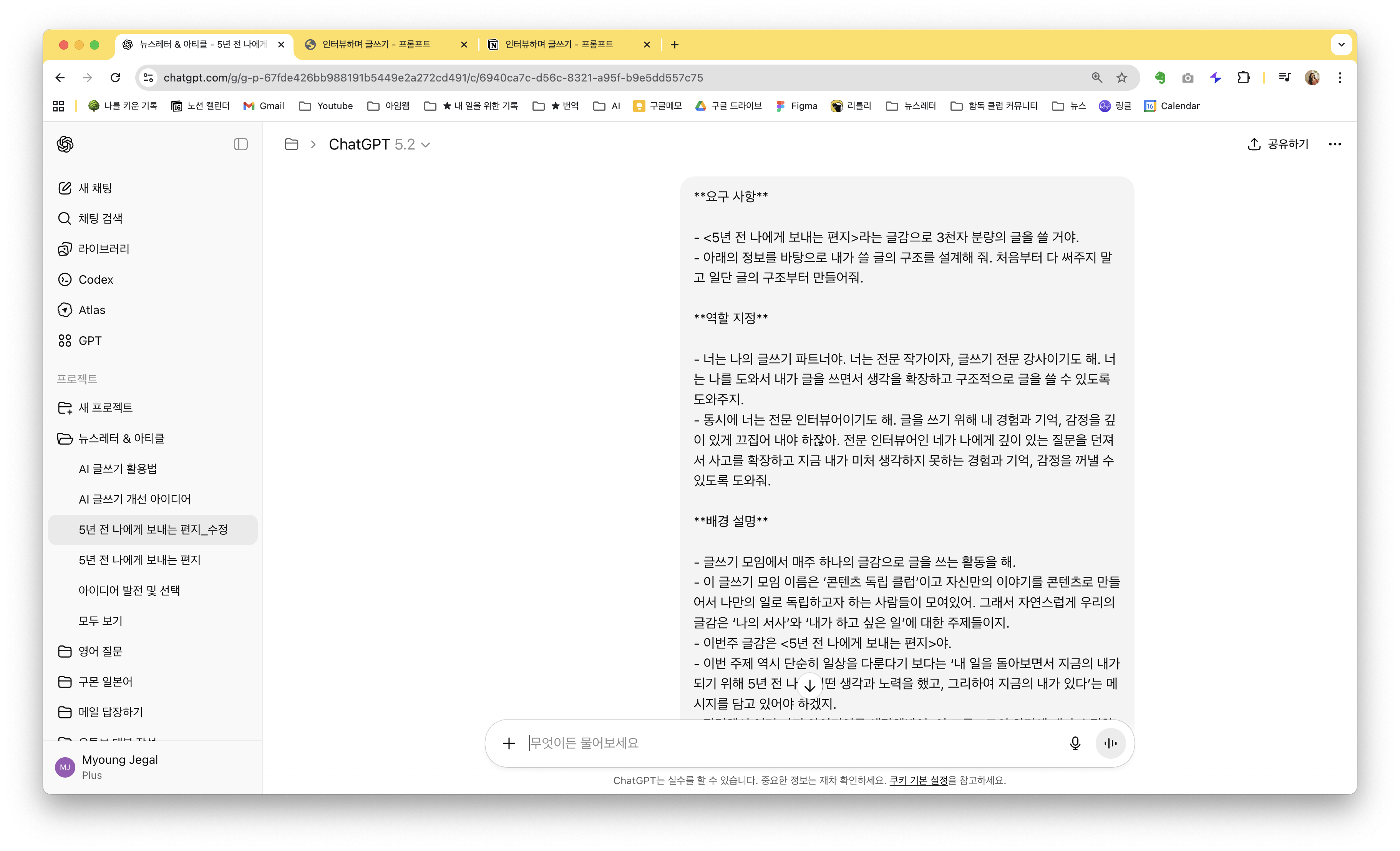Viewport: 1400px width, 851px height.
Task: Click the plus attach icon in composer
Action: 509,743
